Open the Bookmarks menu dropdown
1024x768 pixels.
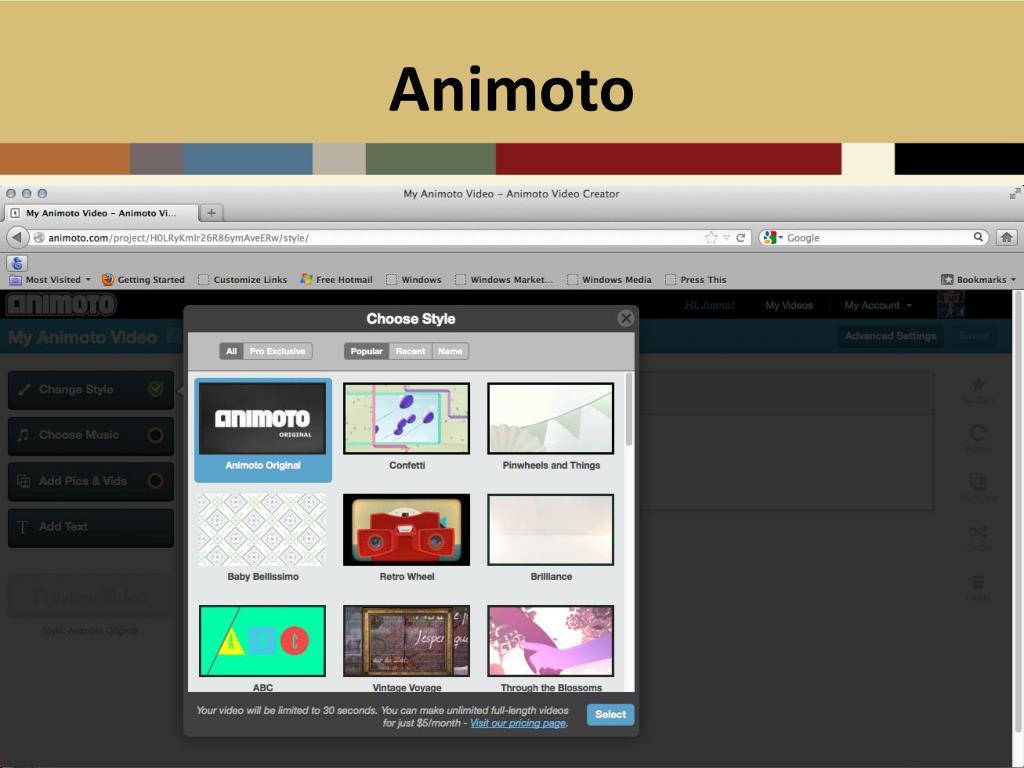[x=978, y=280]
